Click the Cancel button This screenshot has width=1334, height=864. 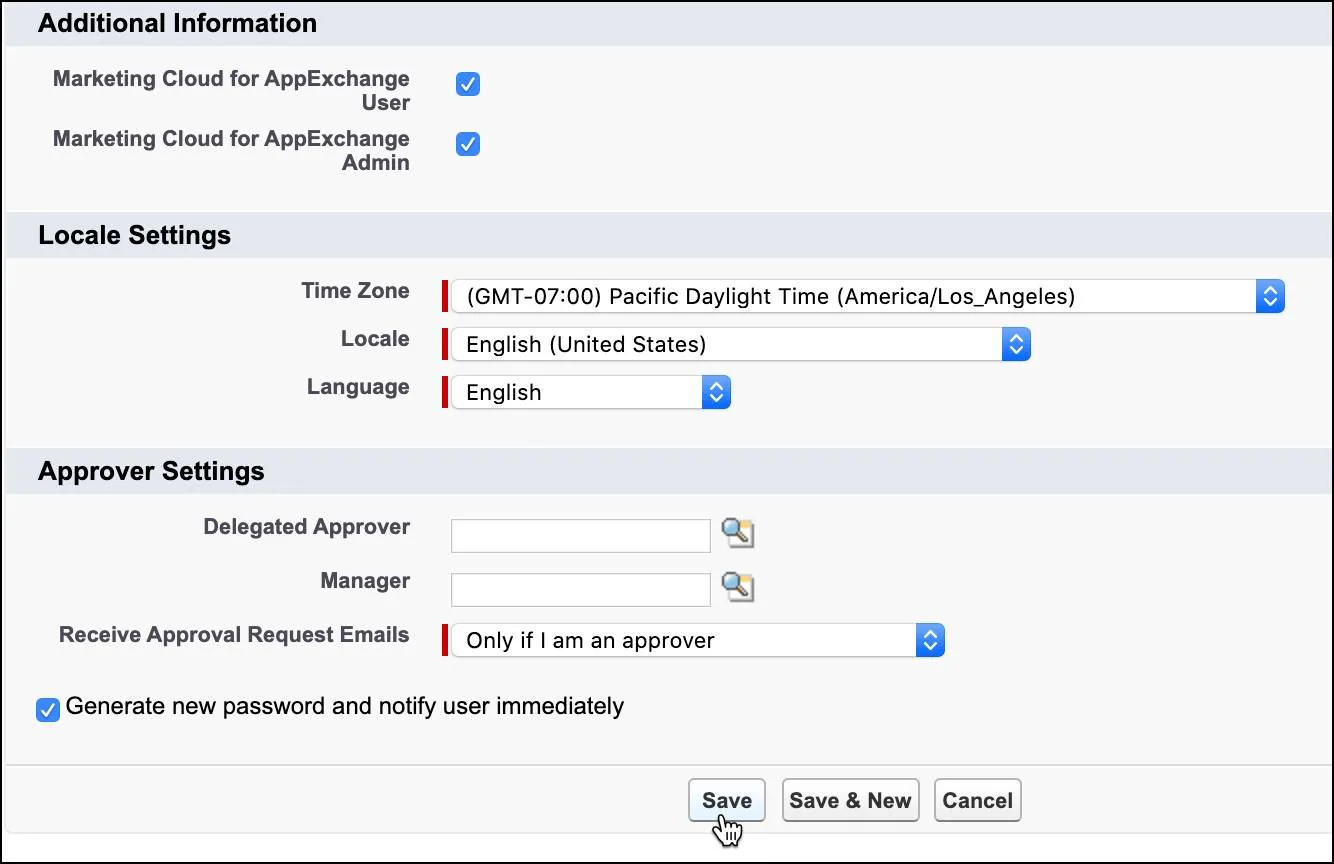978,800
